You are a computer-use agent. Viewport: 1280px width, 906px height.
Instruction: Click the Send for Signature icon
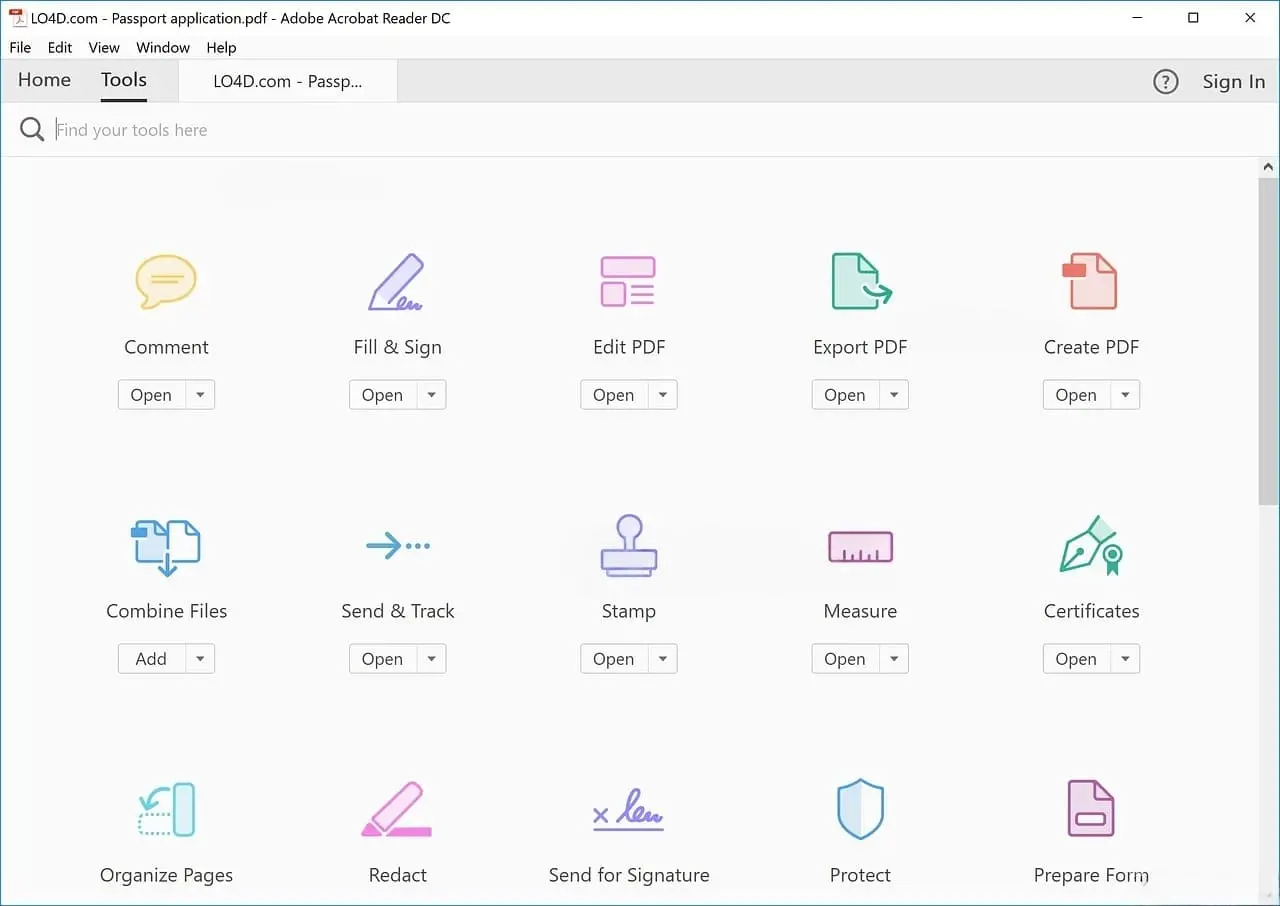point(628,811)
